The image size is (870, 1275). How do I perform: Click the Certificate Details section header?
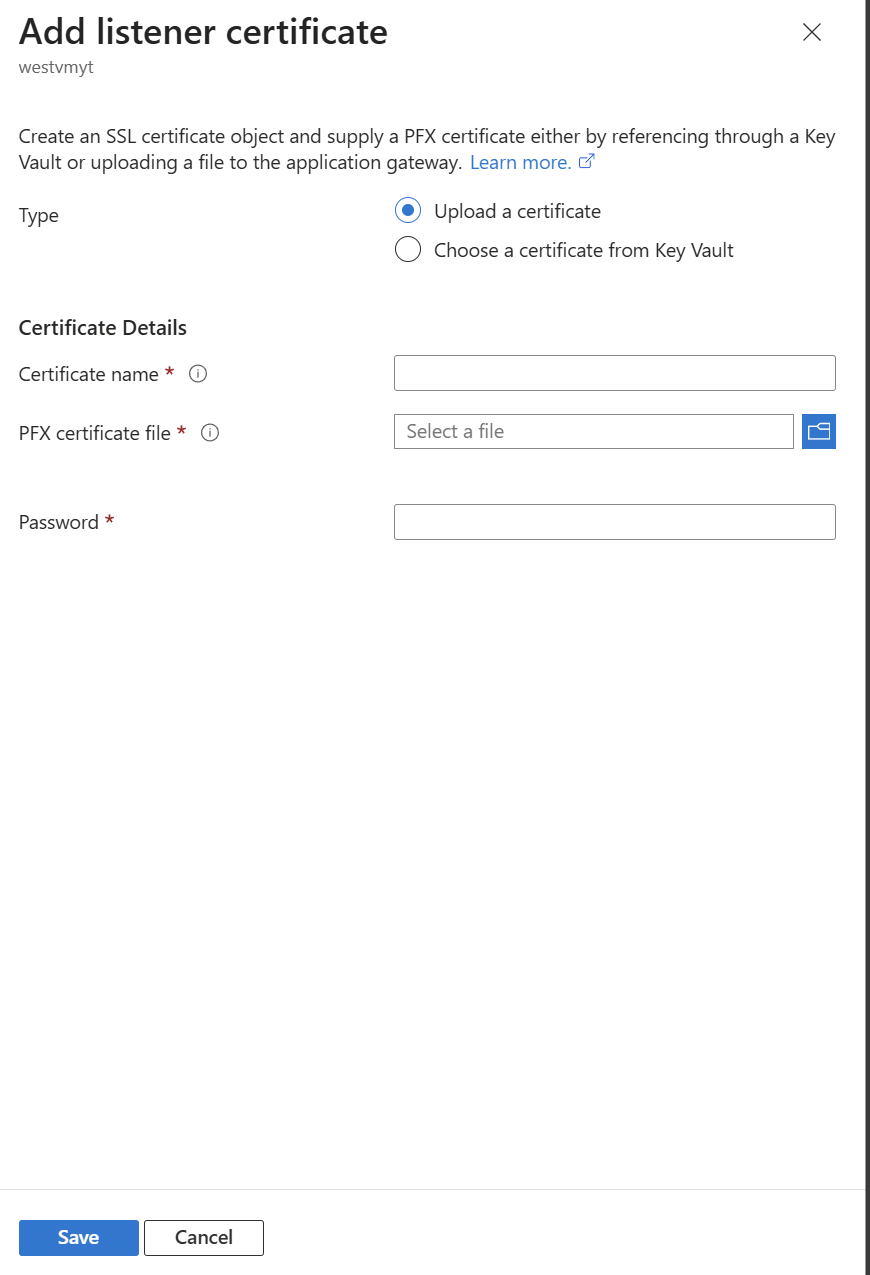(102, 327)
